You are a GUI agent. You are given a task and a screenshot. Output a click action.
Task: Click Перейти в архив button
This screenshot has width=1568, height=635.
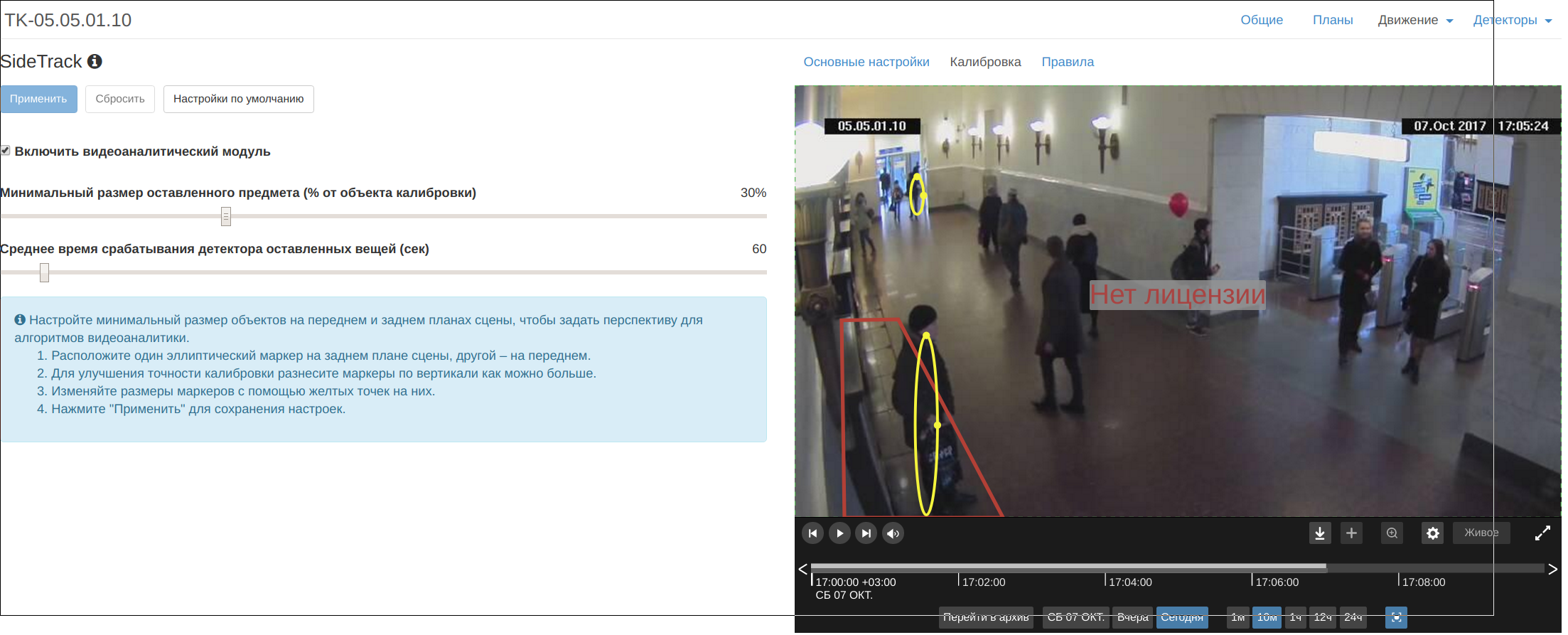[986, 617]
